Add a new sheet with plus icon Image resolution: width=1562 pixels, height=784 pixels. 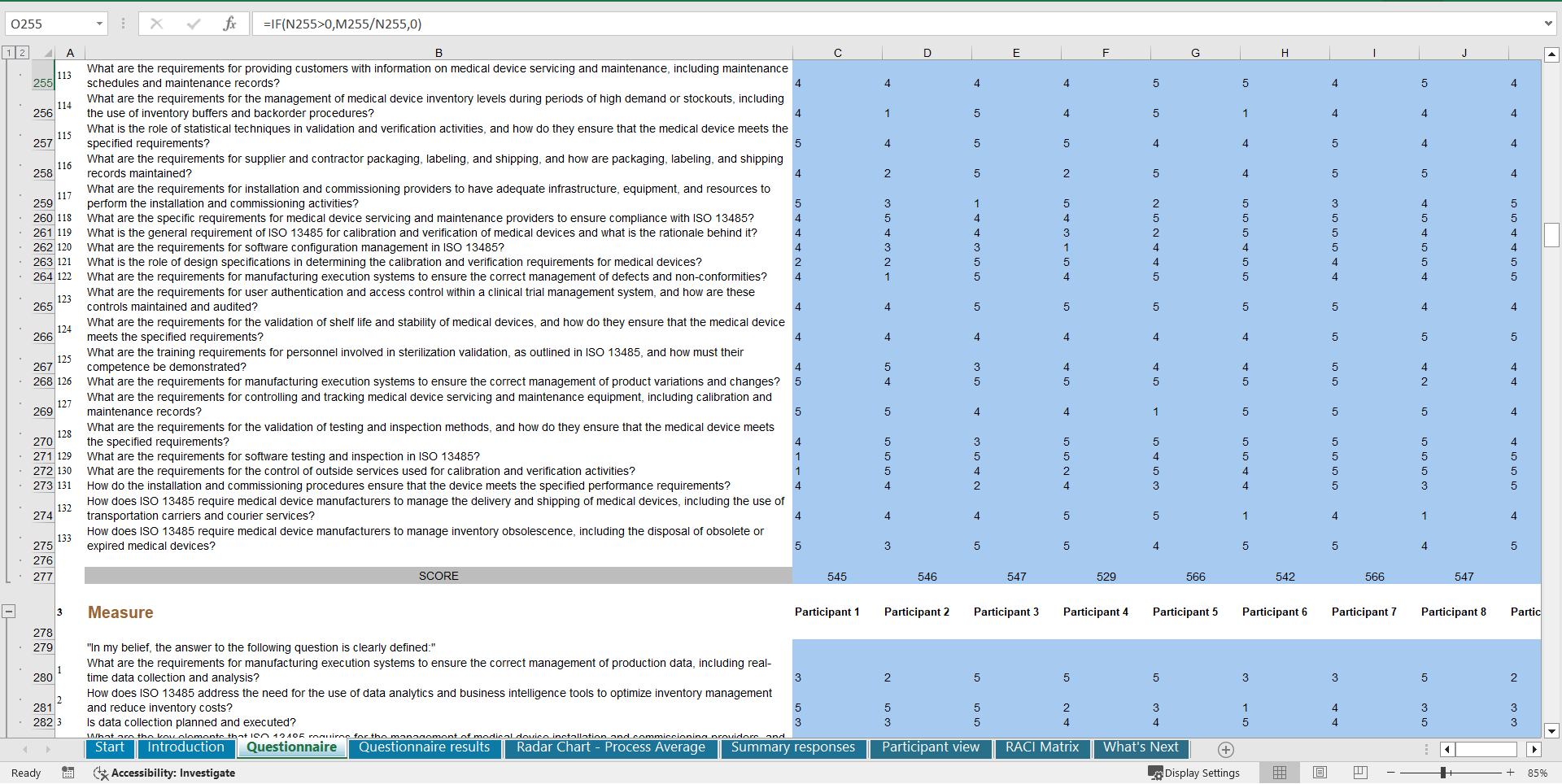click(x=1226, y=749)
